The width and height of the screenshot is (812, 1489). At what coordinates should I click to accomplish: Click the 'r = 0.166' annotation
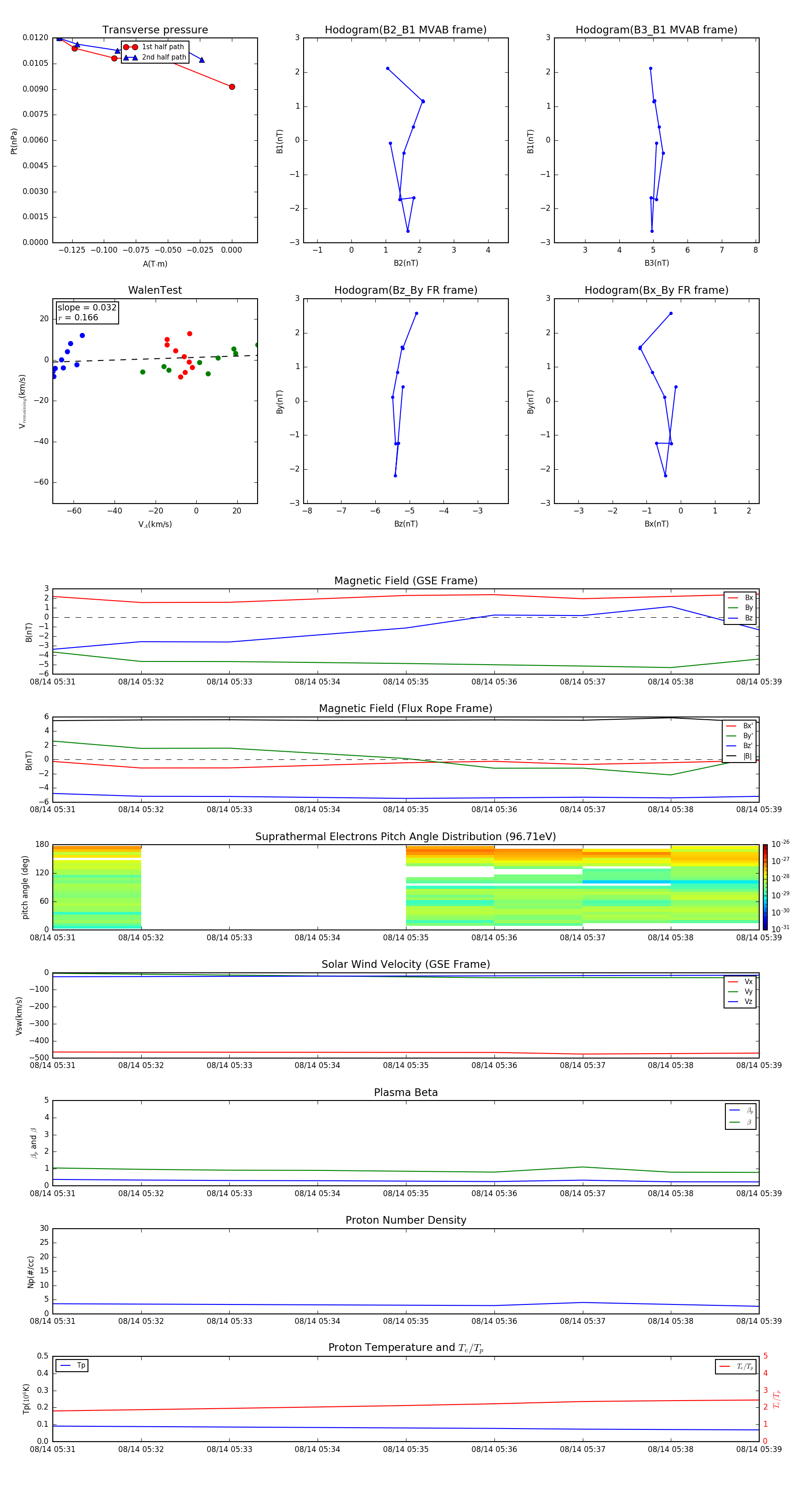pyautogui.click(x=78, y=317)
